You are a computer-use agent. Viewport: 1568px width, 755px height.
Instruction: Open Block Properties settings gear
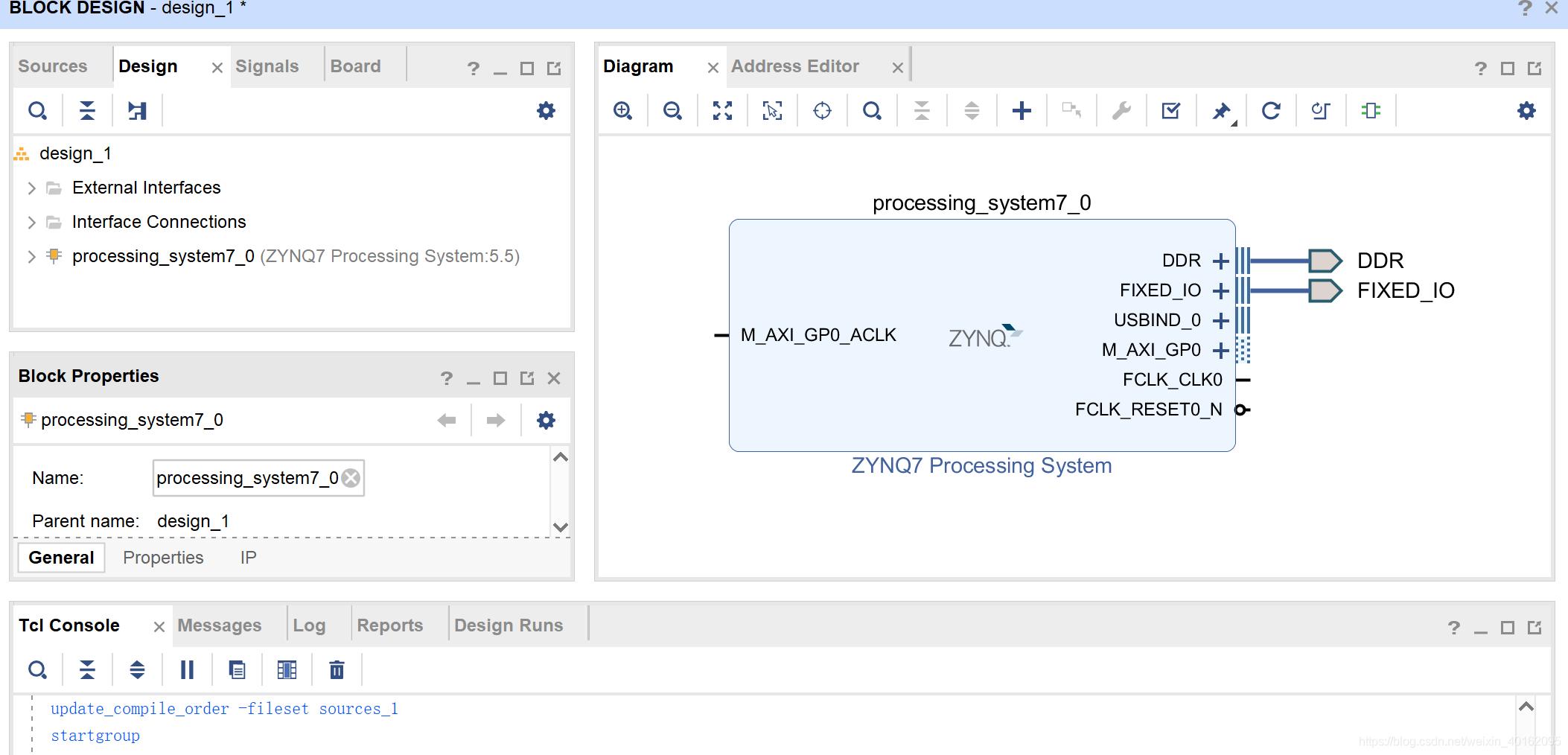pos(546,421)
